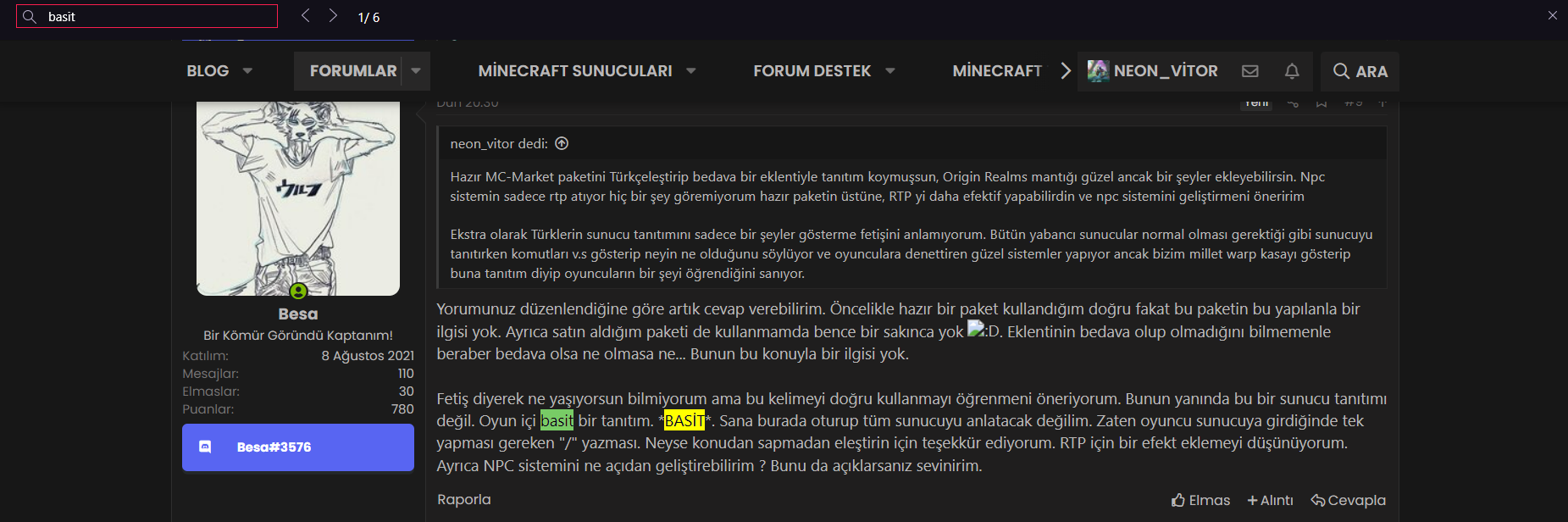This screenshot has height=522, width=1568.
Task: Click the "1/ 6" match counter
Action: tap(368, 17)
